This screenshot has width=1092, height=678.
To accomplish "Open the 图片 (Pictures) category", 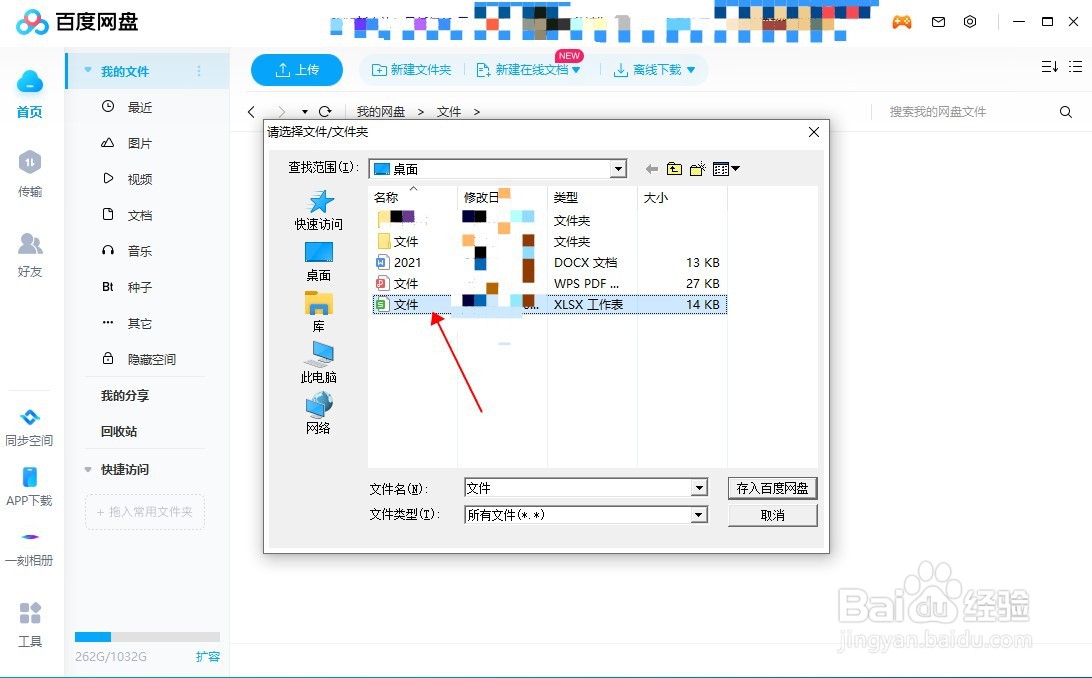I will (x=139, y=142).
